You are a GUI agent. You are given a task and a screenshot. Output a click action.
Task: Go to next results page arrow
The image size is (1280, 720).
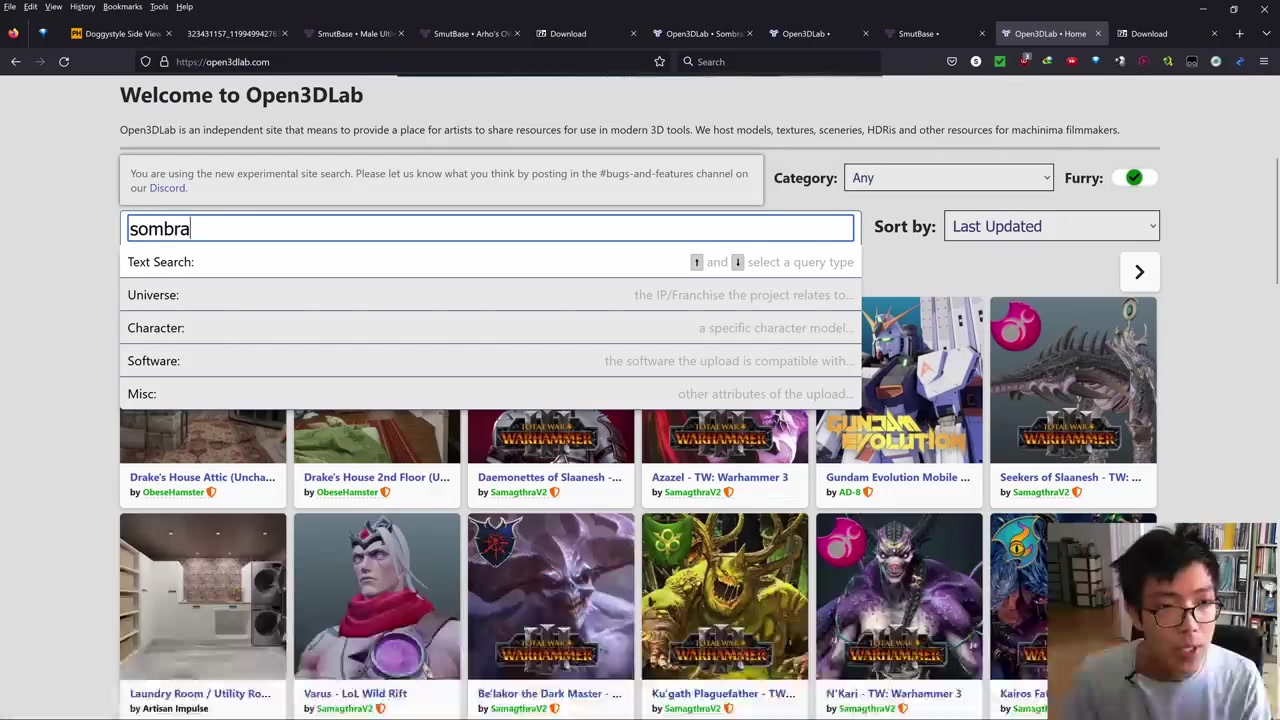pyautogui.click(x=1139, y=272)
